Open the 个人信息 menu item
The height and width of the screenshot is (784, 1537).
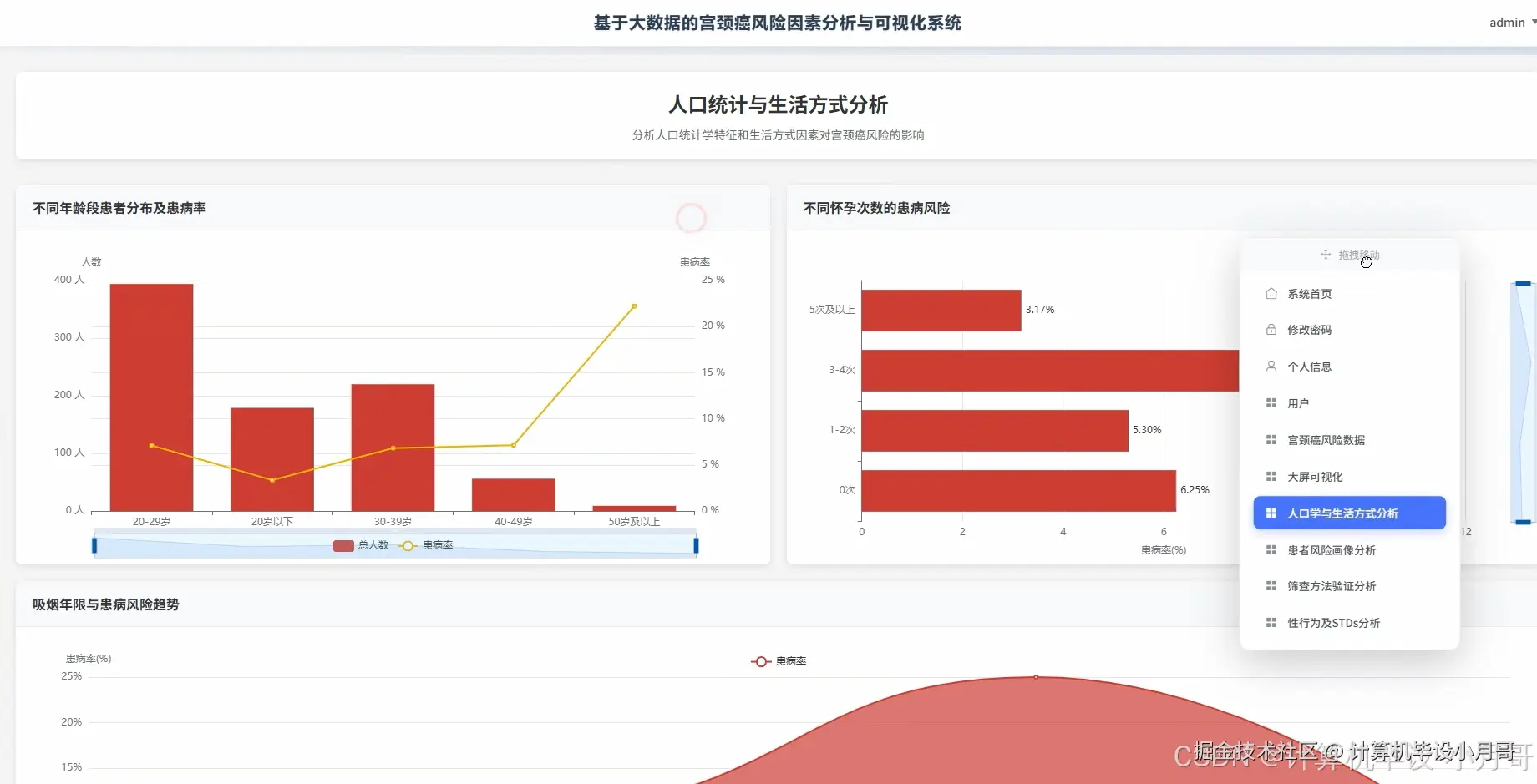(x=1349, y=367)
